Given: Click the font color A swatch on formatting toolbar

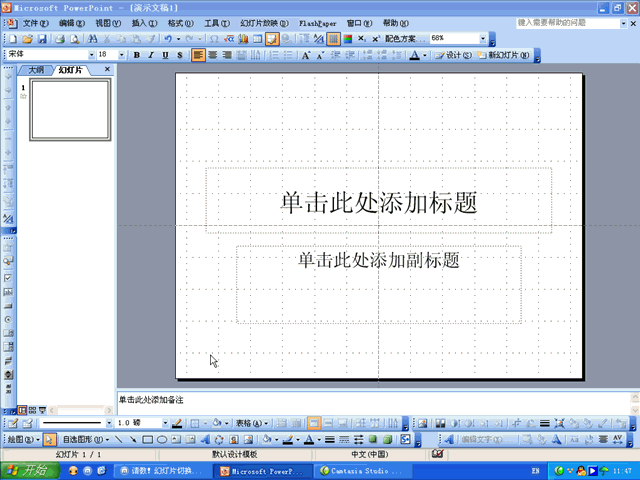Looking at the screenshot, I should [x=415, y=55].
